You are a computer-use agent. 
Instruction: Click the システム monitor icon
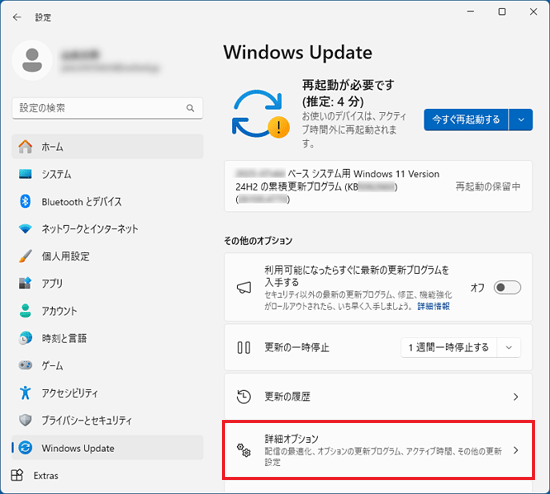pyautogui.click(x=25, y=174)
